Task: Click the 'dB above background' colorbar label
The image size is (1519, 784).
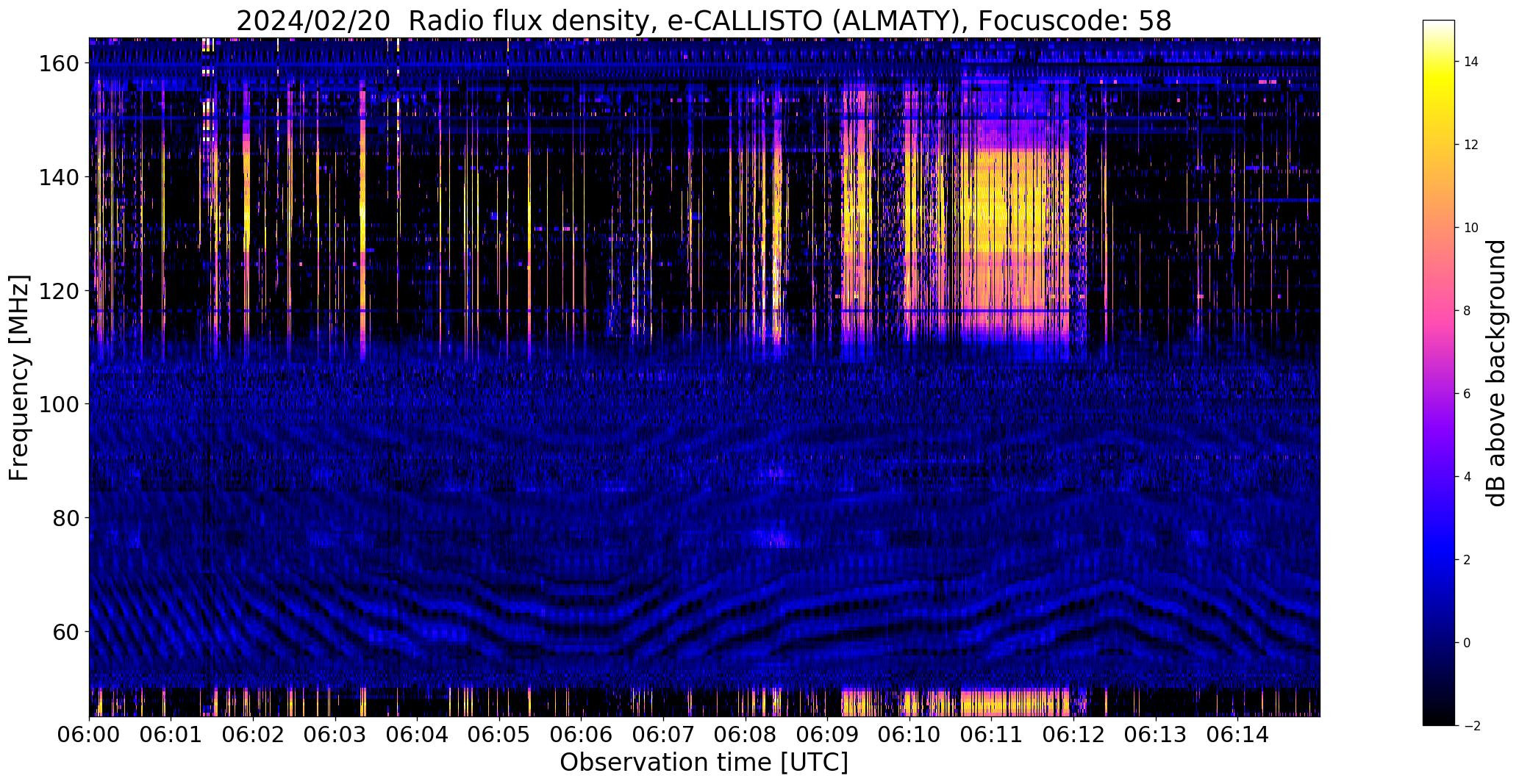Action: 1495,373
